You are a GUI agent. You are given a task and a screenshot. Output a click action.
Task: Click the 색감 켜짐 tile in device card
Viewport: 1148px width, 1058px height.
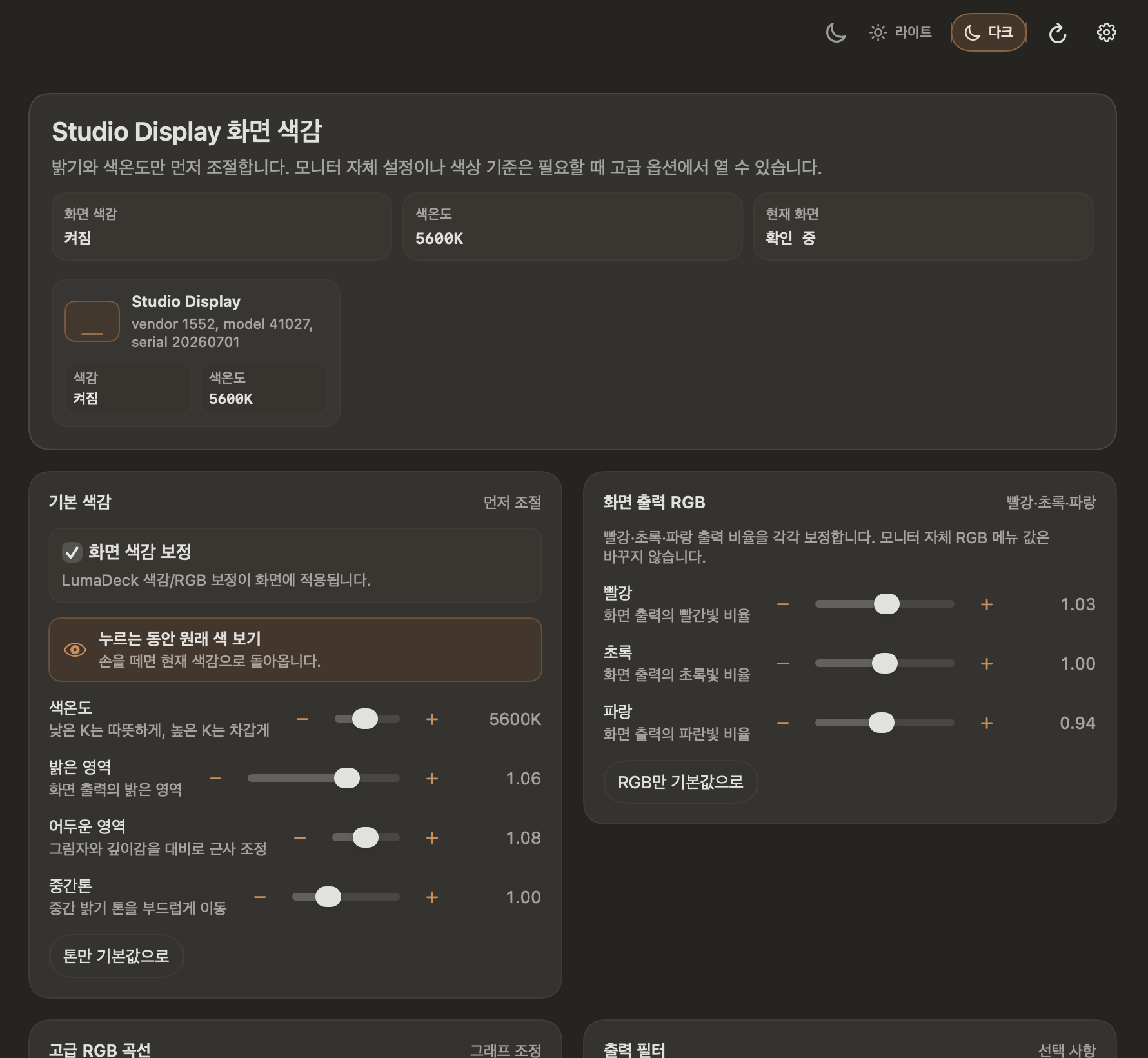pos(128,388)
